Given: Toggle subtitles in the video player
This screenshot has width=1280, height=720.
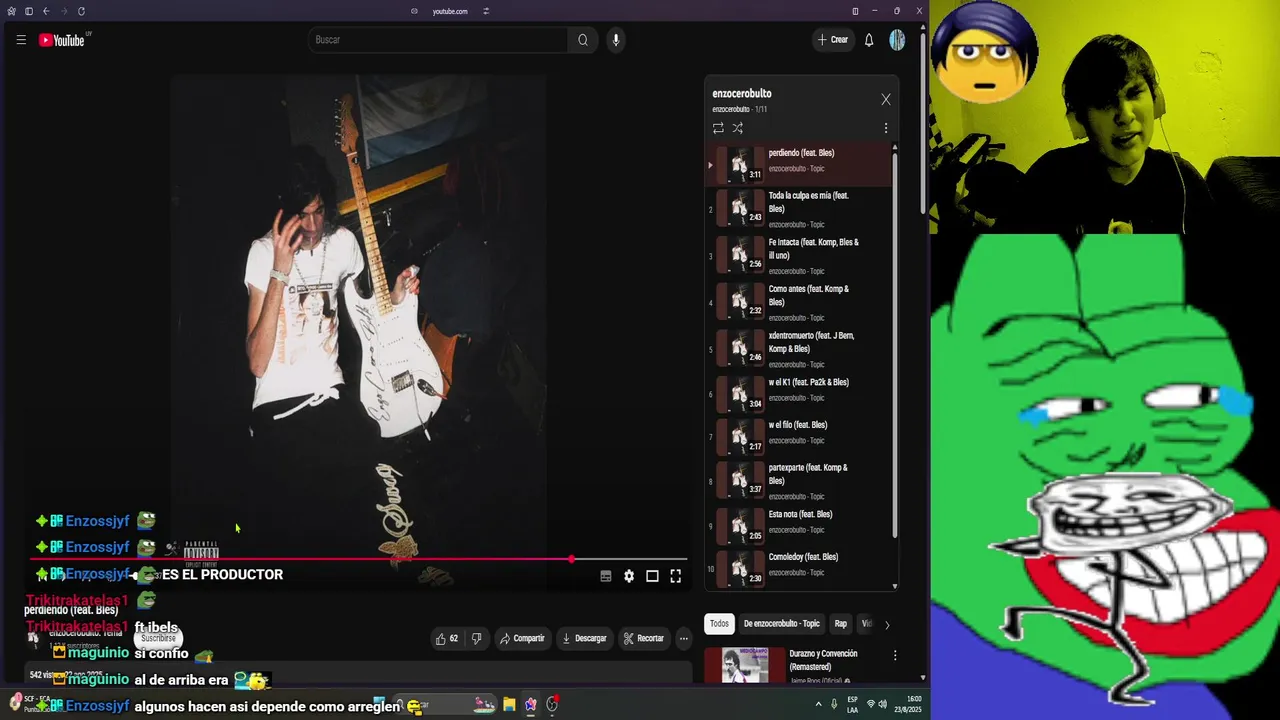Looking at the screenshot, I should pyautogui.click(x=605, y=576).
